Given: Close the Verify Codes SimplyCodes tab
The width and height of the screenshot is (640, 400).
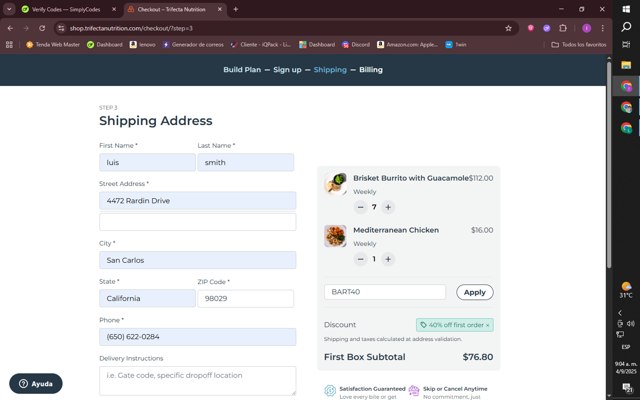Looking at the screenshot, I should (x=114, y=9).
